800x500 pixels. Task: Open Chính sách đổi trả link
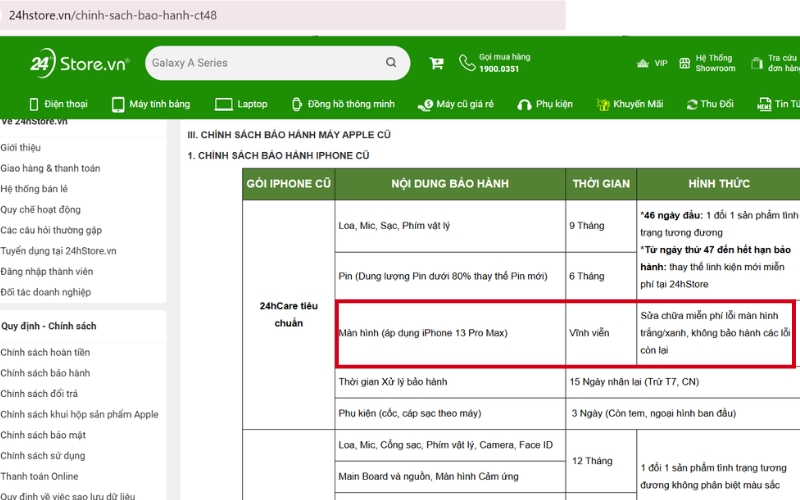click(39, 394)
